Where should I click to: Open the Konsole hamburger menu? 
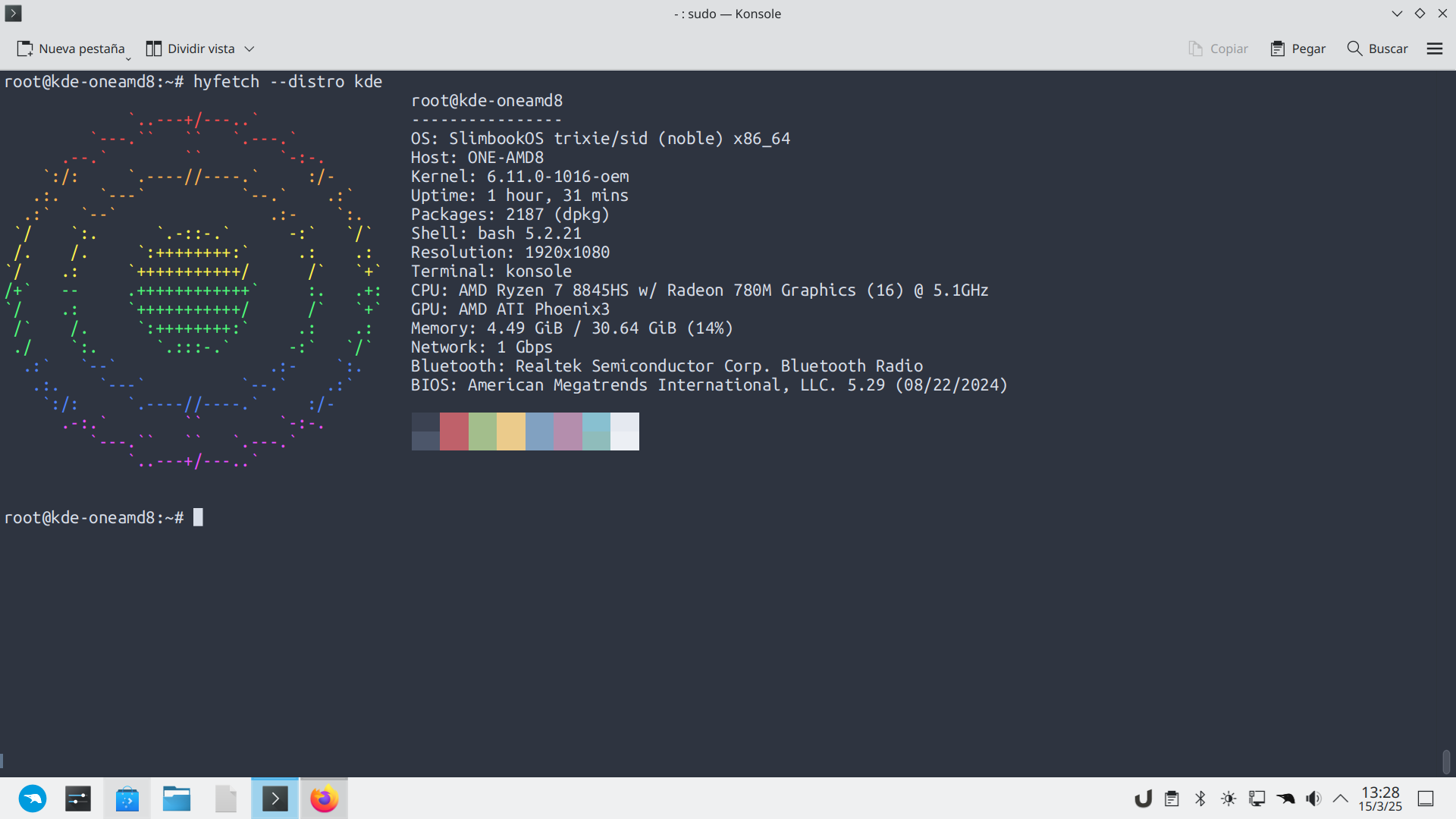pyautogui.click(x=1435, y=49)
